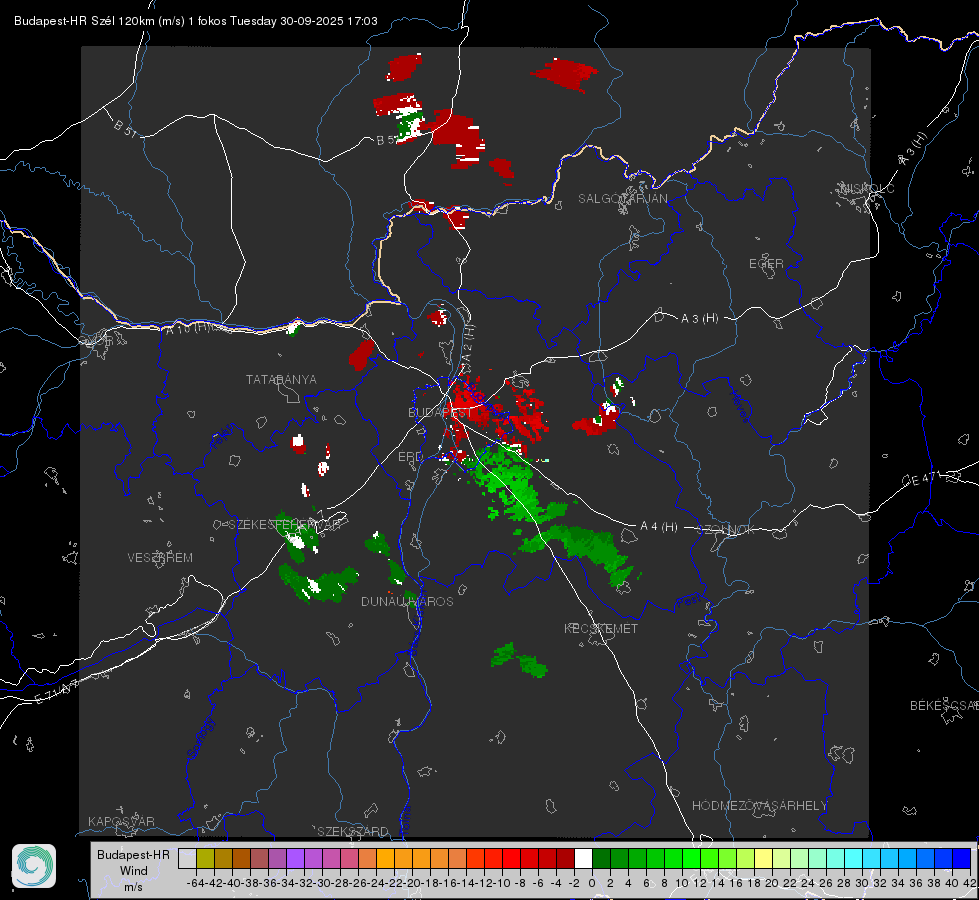Select the white 0 m/s legend swatch
979x900 pixels.
[583, 859]
